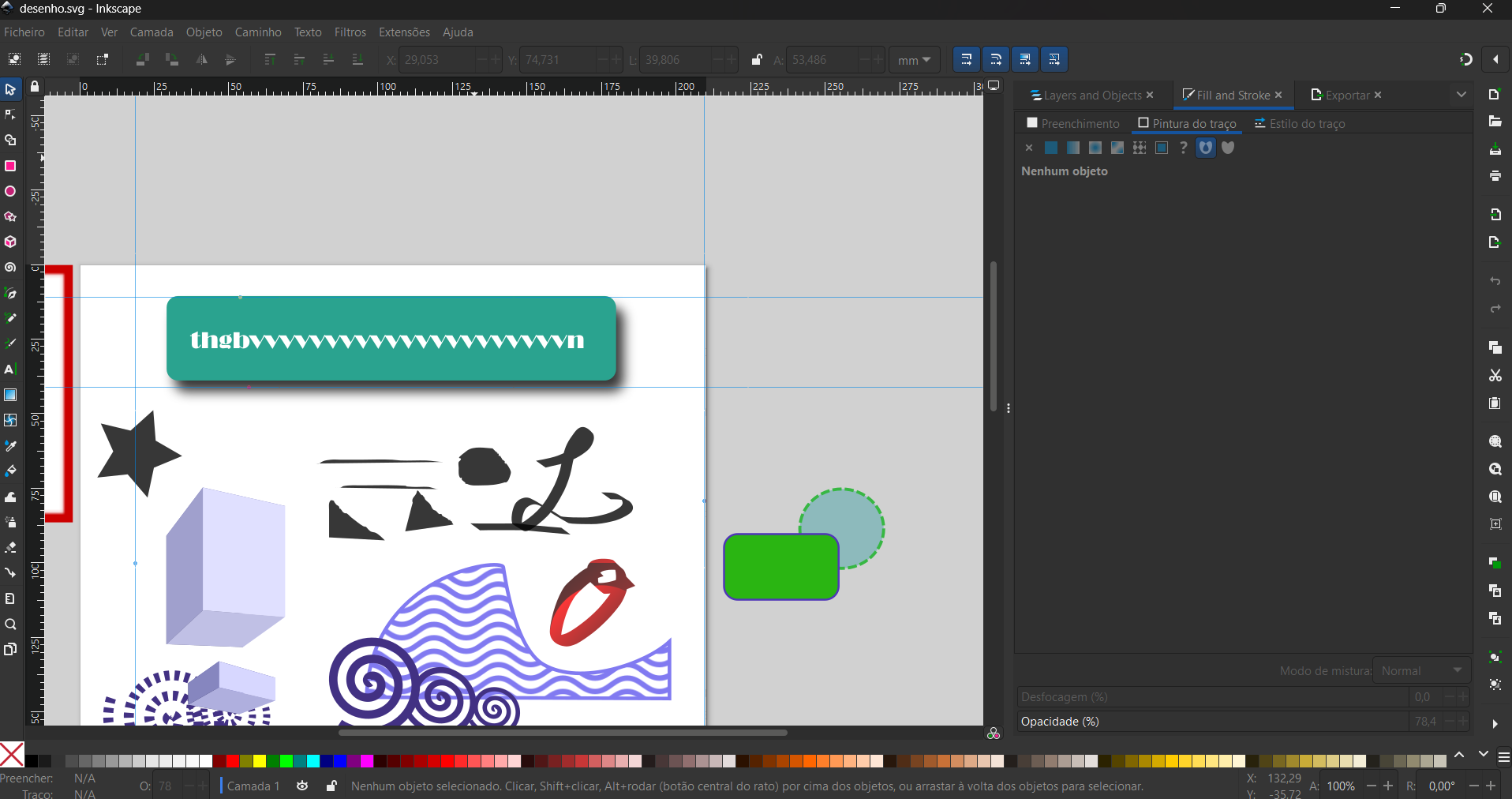Select the Text tool

coord(10,369)
